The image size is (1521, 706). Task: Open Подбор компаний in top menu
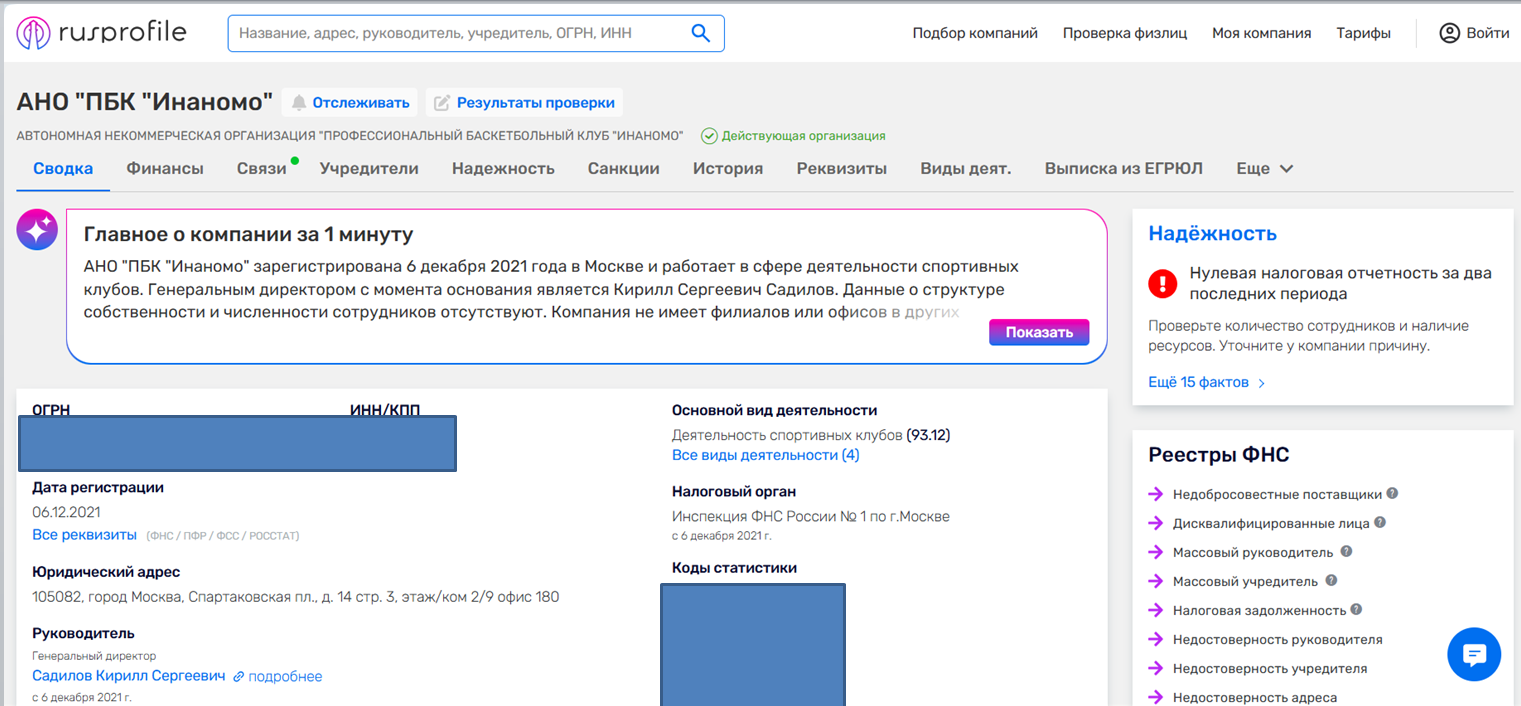[x=975, y=33]
